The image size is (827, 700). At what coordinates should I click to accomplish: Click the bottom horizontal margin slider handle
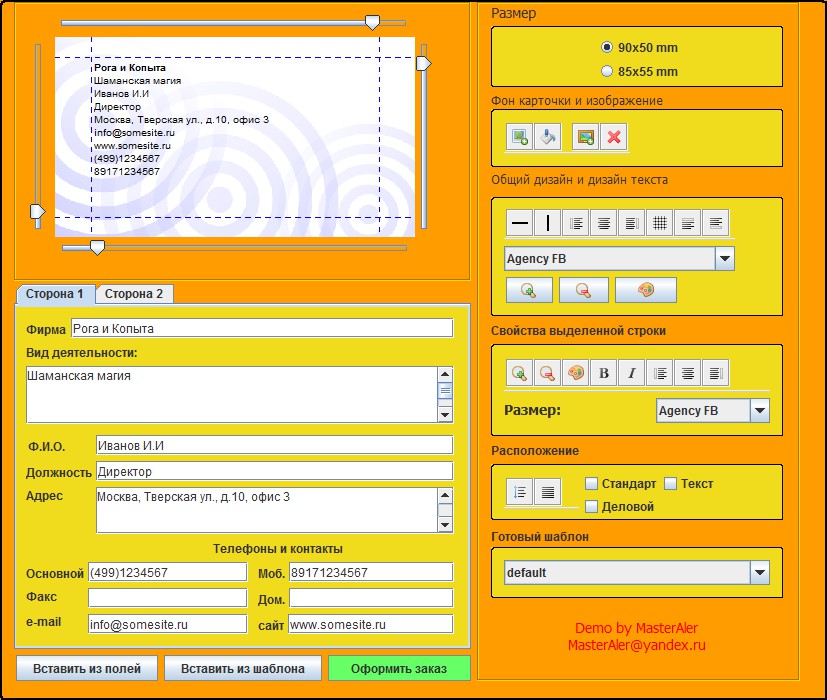pos(98,247)
